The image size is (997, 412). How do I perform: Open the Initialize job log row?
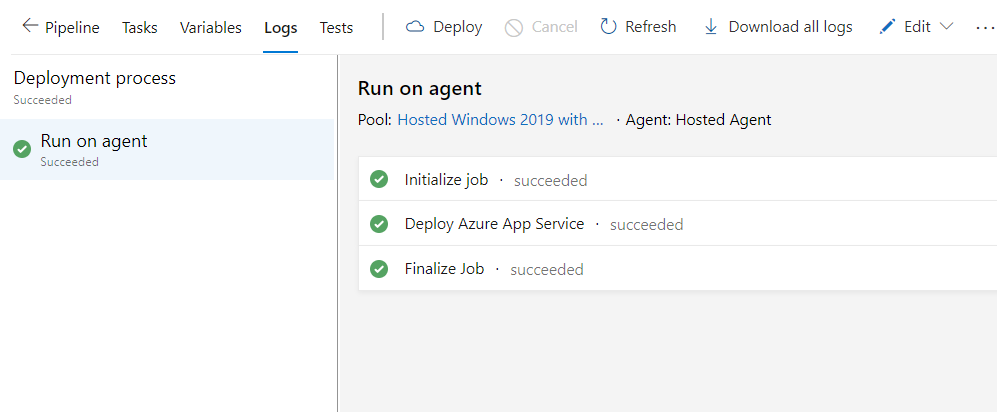tap(446, 180)
